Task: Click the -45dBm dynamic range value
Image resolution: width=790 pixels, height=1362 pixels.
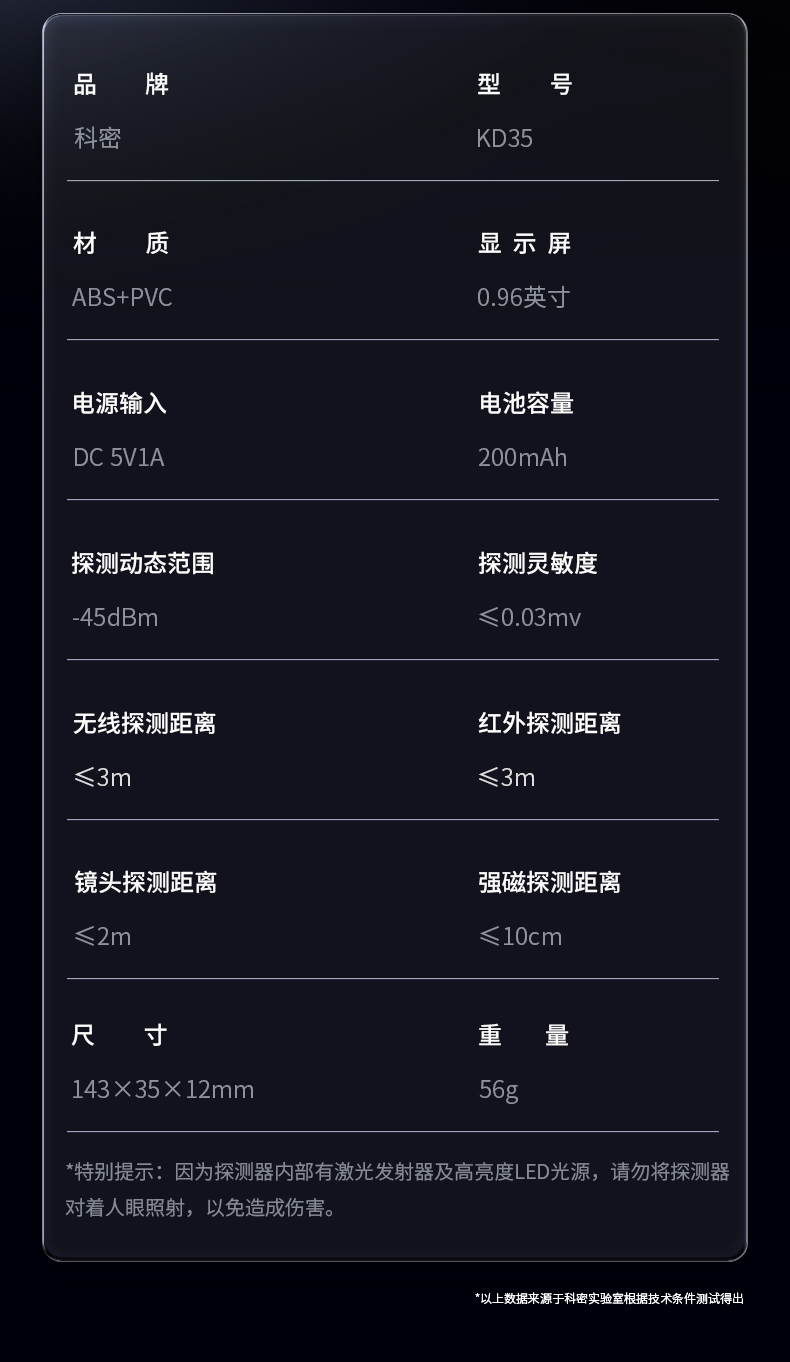Action: pos(115,617)
